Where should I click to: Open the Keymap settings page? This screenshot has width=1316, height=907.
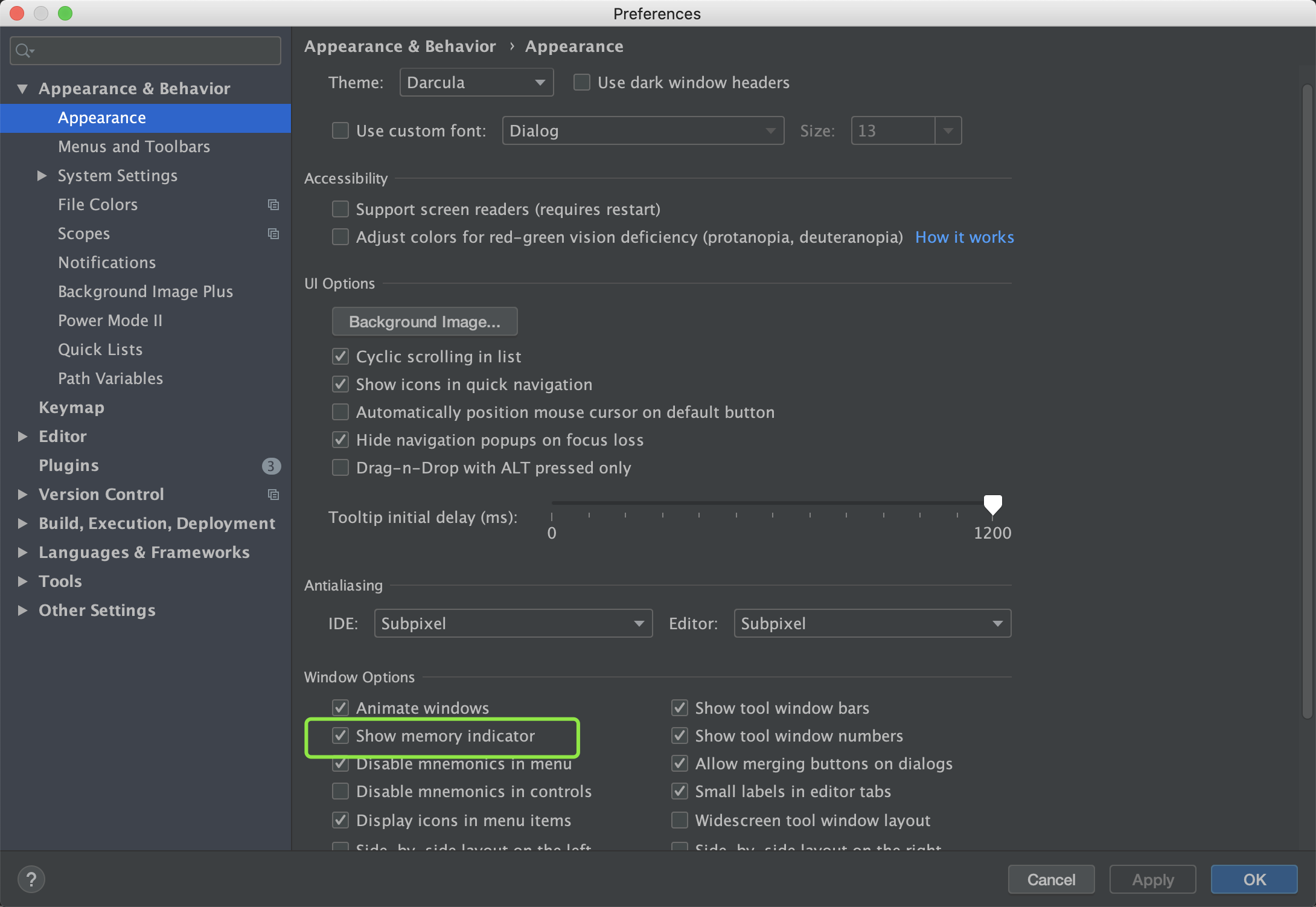(71, 408)
